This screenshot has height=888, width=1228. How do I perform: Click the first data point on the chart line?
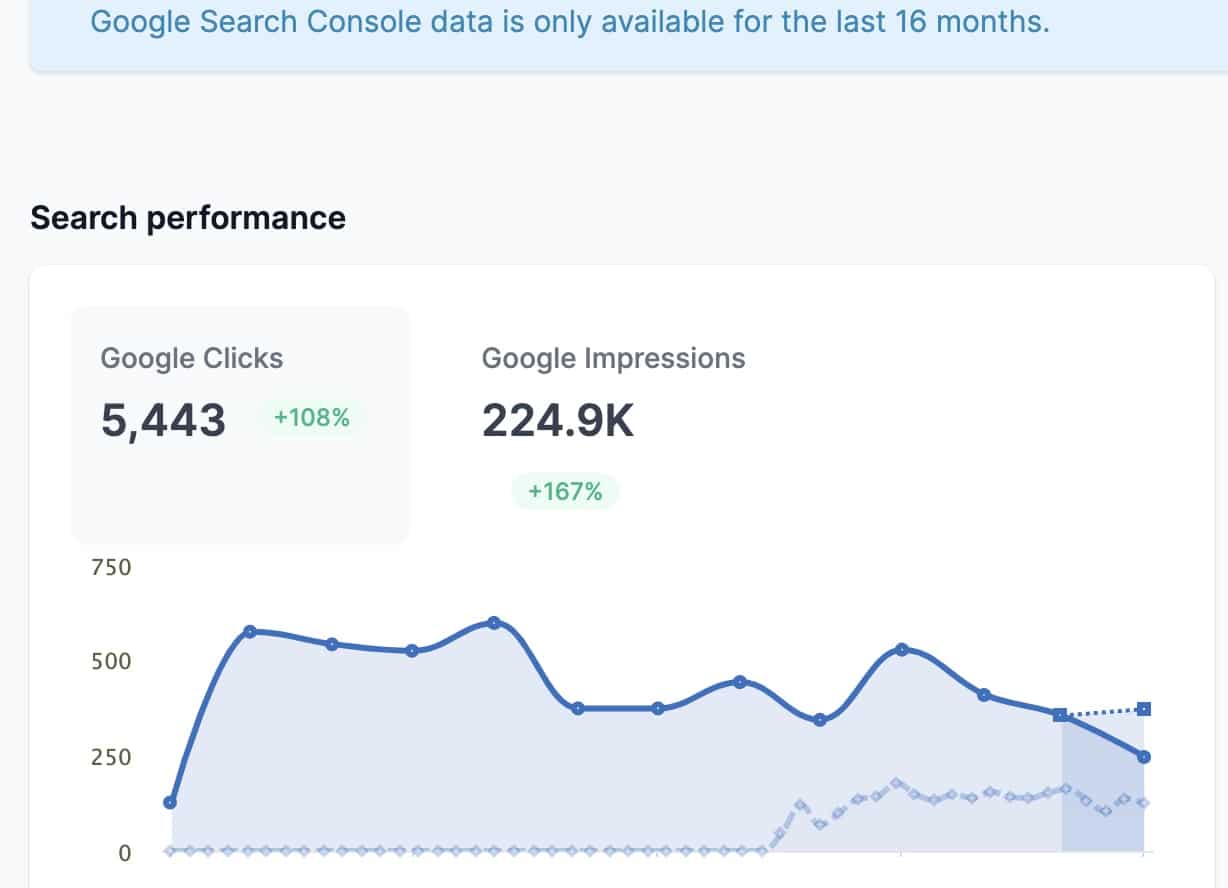coord(170,802)
